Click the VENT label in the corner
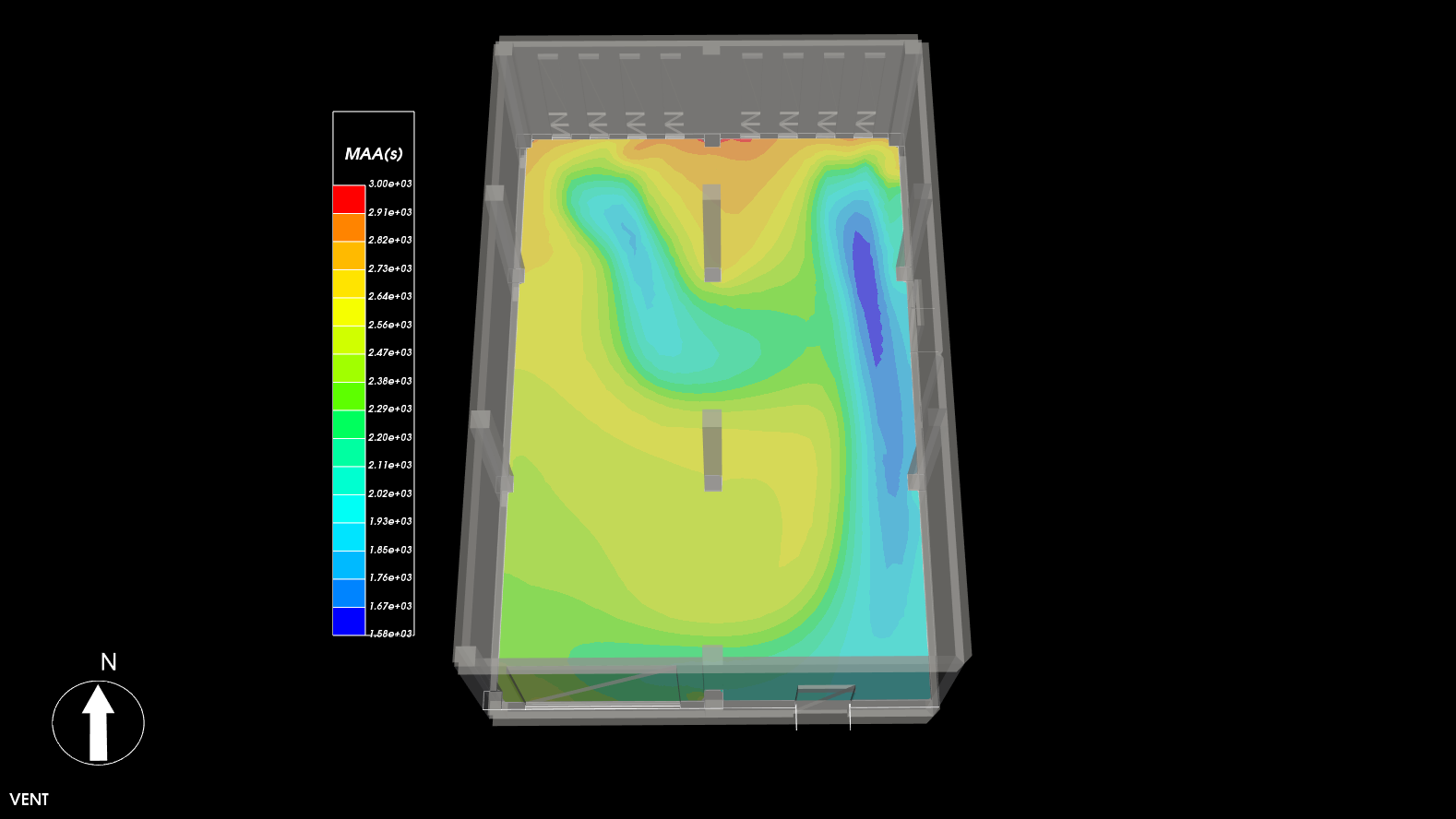This screenshot has width=1456, height=819. [30, 800]
